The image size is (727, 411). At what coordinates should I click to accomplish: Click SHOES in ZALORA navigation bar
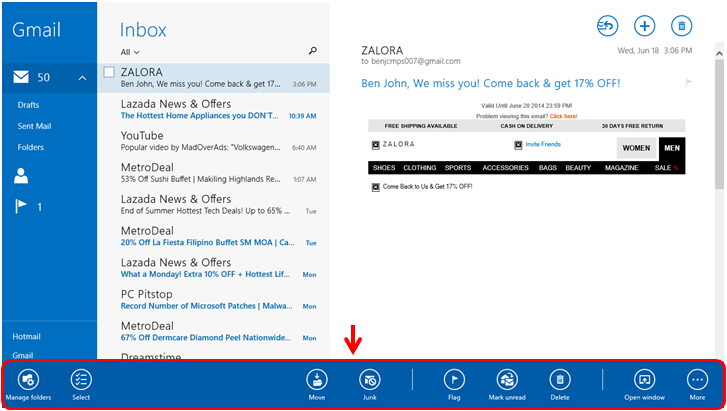384,168
